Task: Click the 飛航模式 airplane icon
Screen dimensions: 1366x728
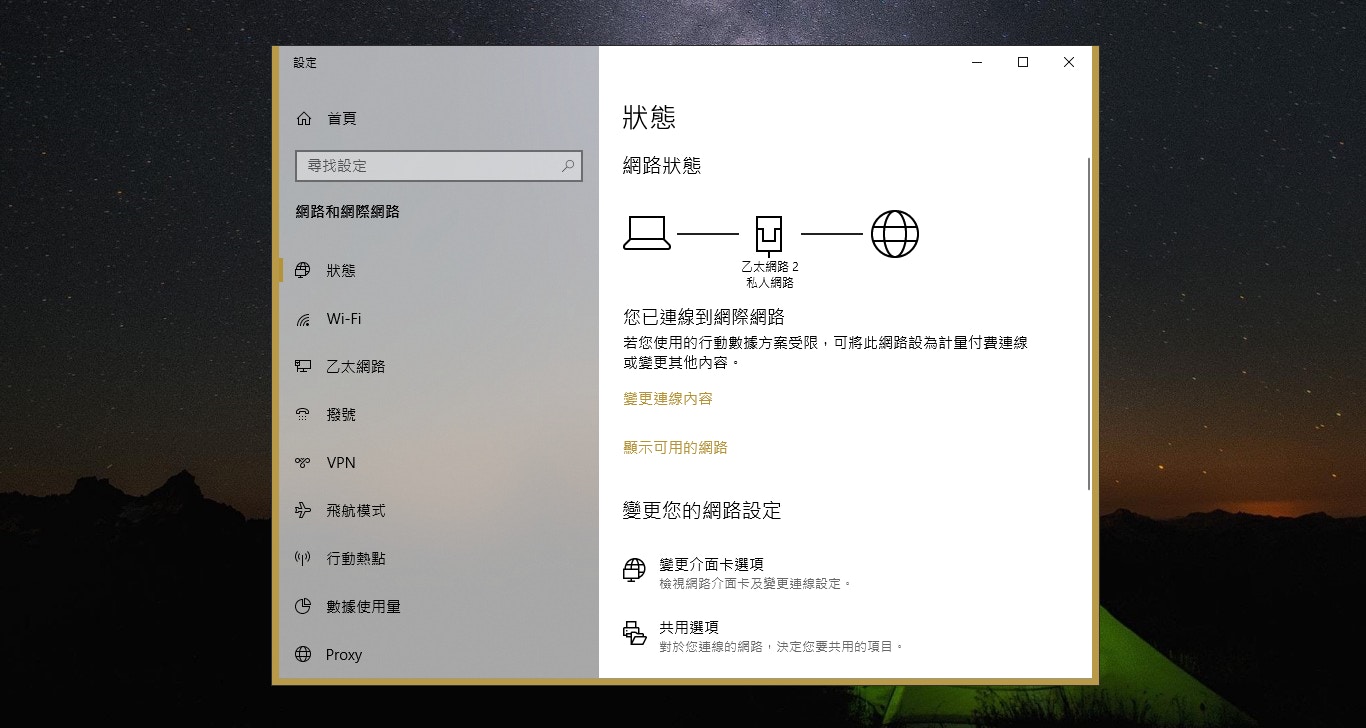Action: point(303,510)
